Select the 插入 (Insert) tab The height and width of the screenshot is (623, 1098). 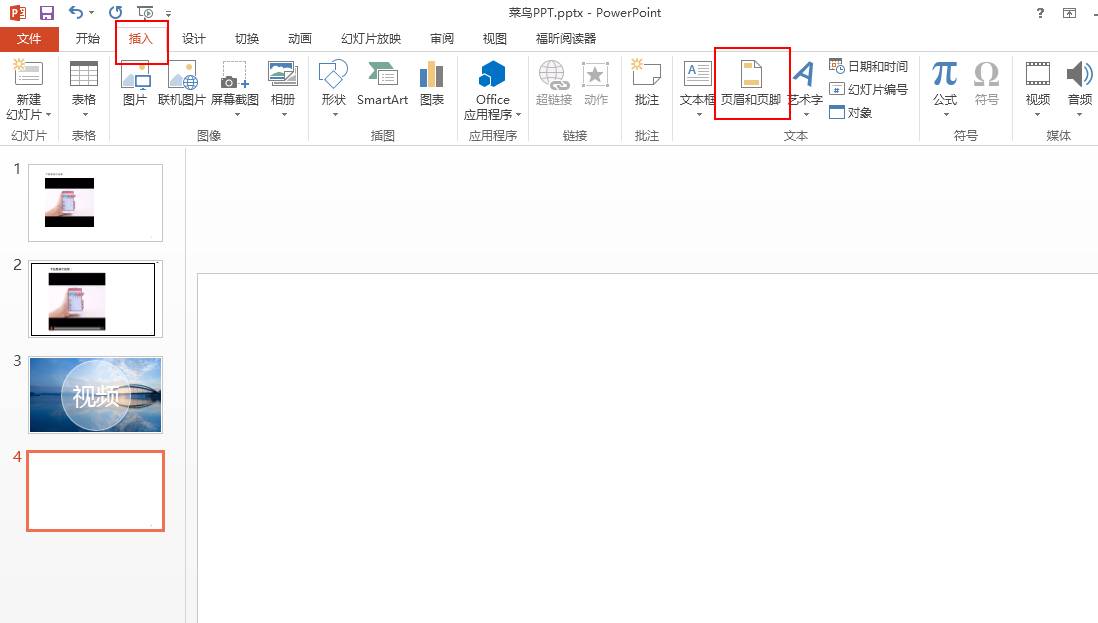click(x=141, y=38)
